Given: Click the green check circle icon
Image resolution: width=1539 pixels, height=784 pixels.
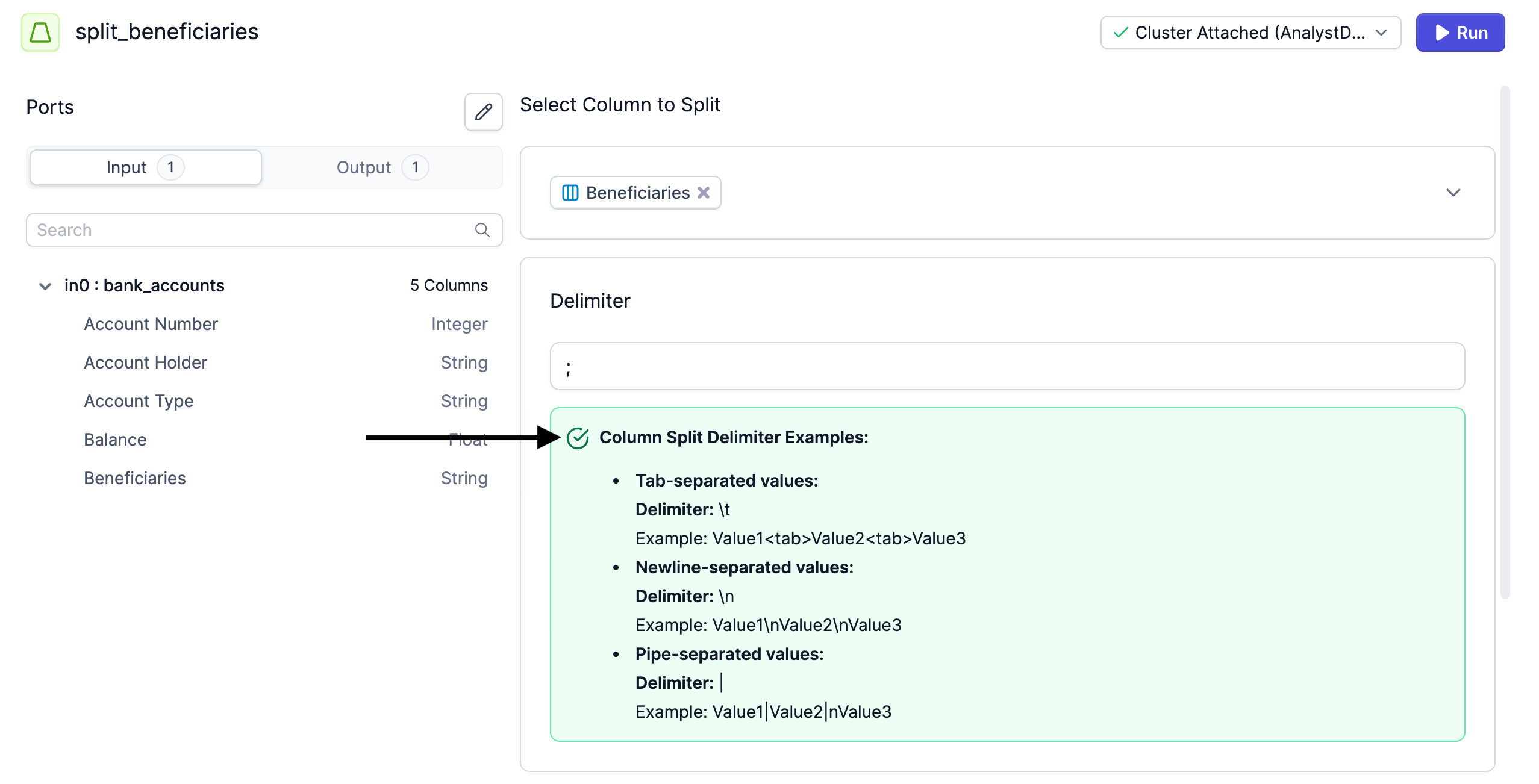Looking at the screenshot, I should [x=578, y=438].
